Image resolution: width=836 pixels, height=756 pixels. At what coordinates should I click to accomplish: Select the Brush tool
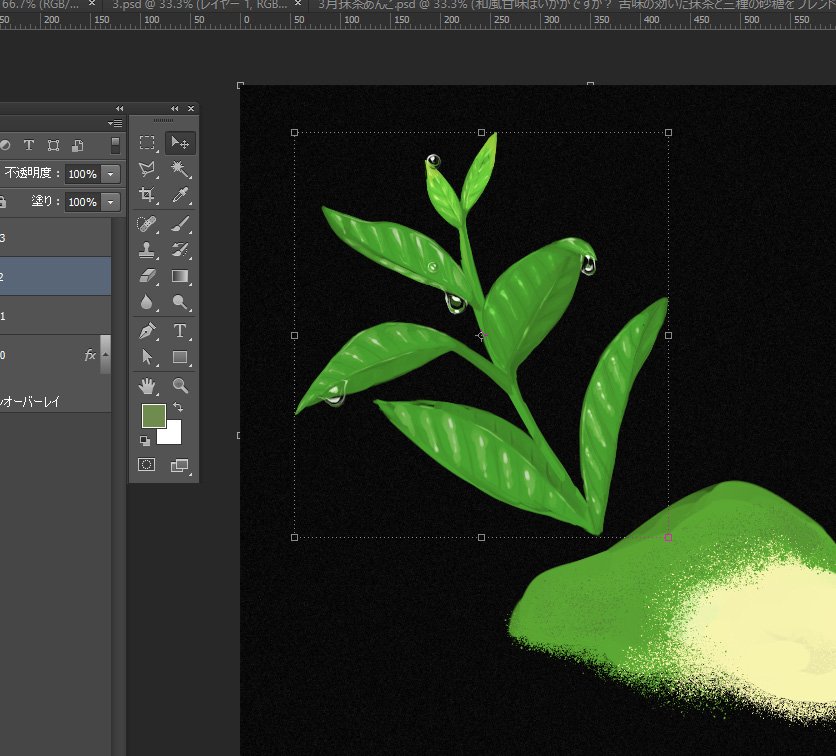[x=180, y=224]
